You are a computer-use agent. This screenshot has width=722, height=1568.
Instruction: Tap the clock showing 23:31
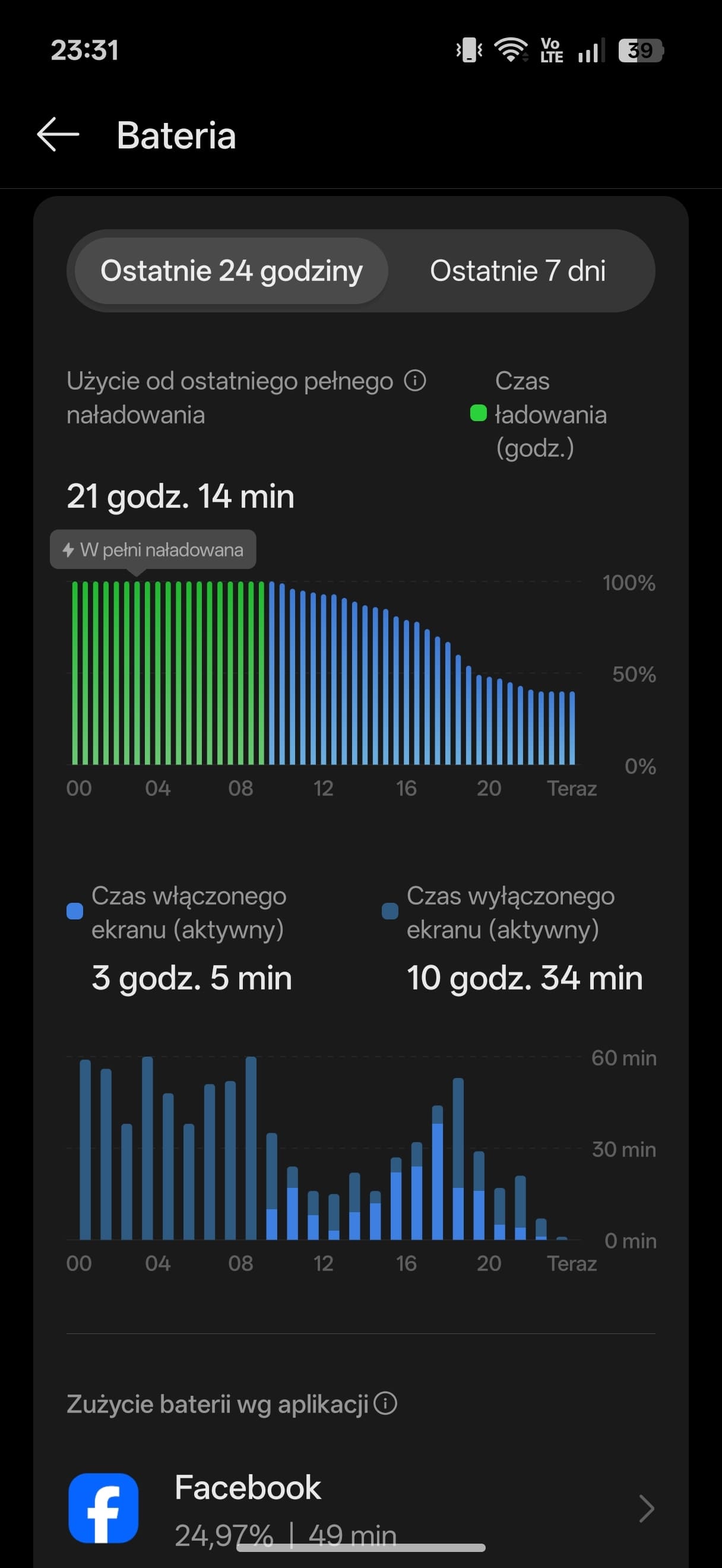[84, 50]
